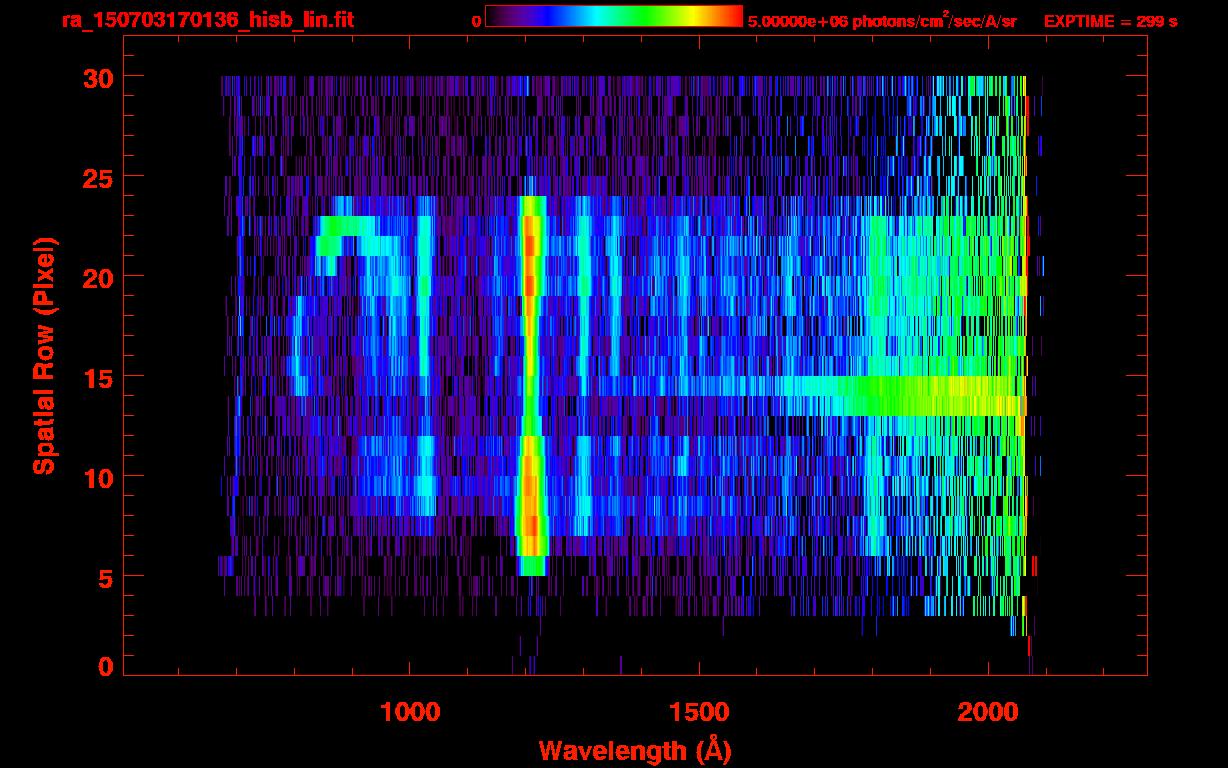Click the EXPTIME = 299 s label
The height and width of the screenshot is (768, 1228).
coord(1110,21)
